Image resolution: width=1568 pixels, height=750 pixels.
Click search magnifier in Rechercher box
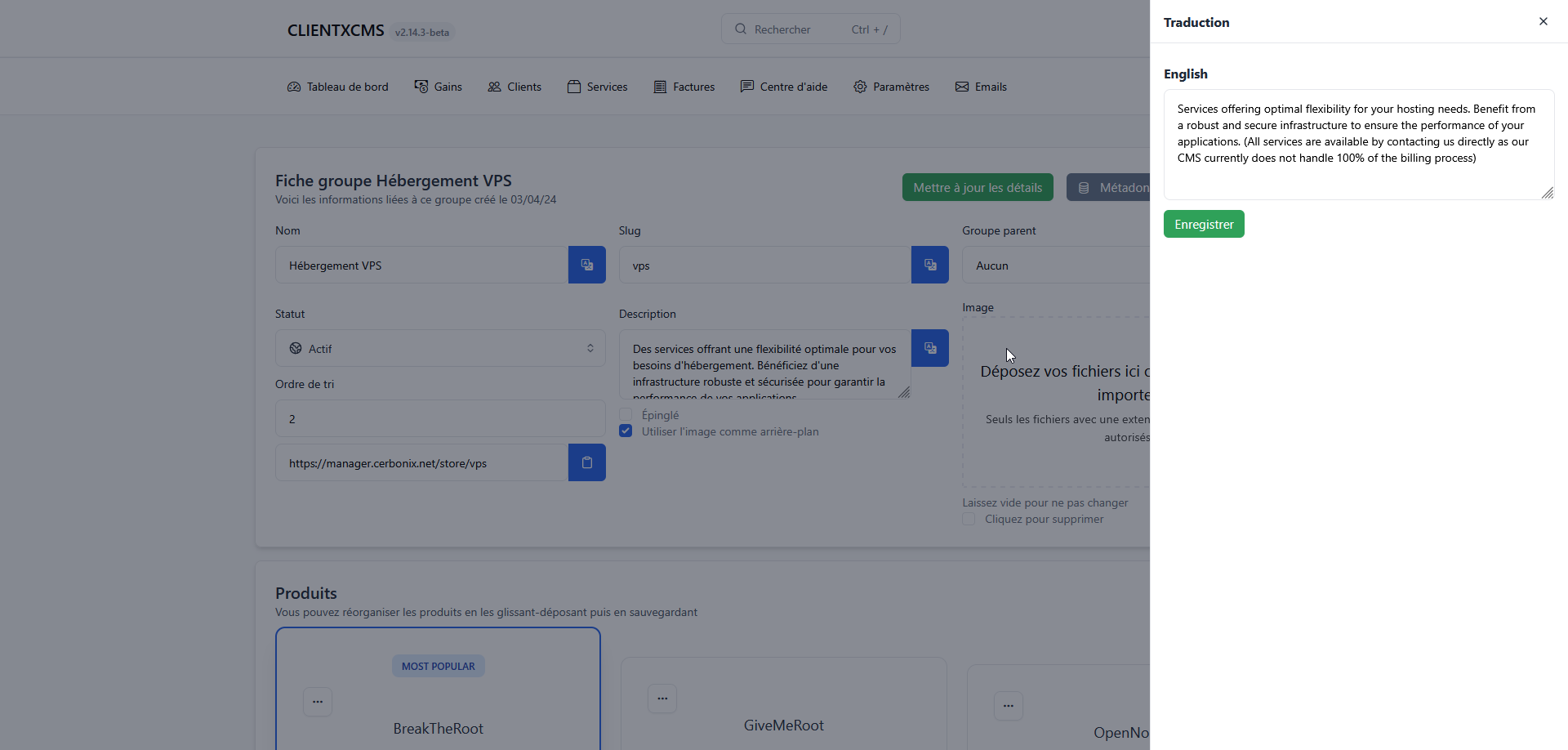[741, 29]
